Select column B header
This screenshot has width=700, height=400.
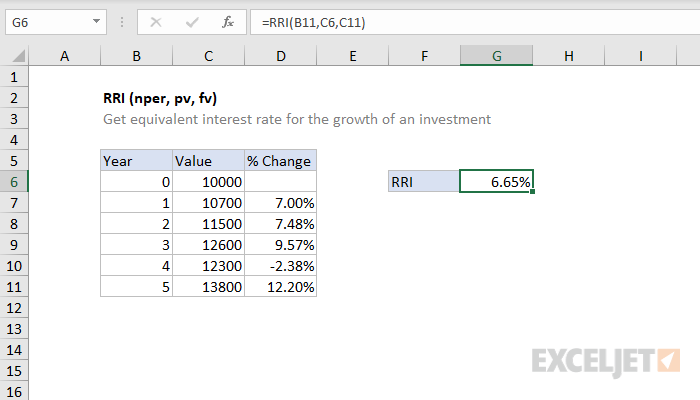tap(137, 56)
